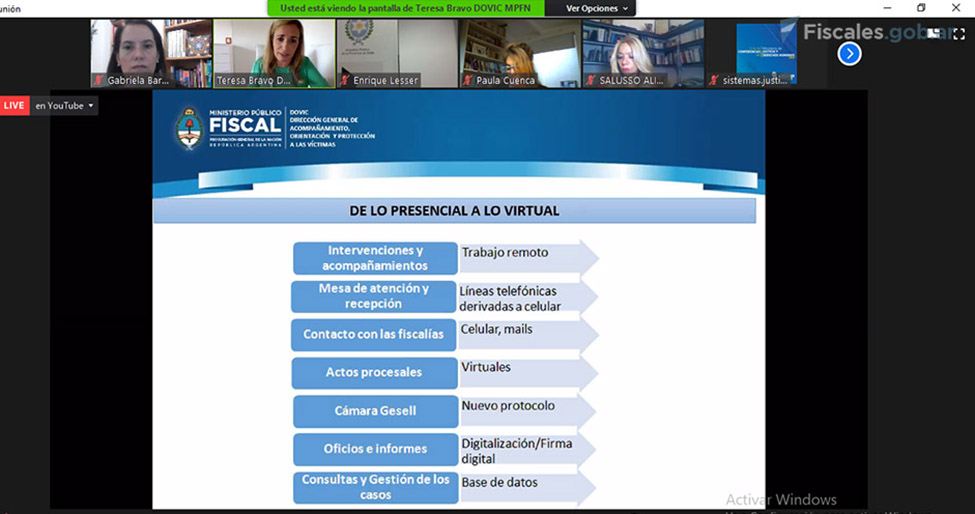
Task: Click Enrique Lesser's muted microphone icon
Action: coord(345,80)
